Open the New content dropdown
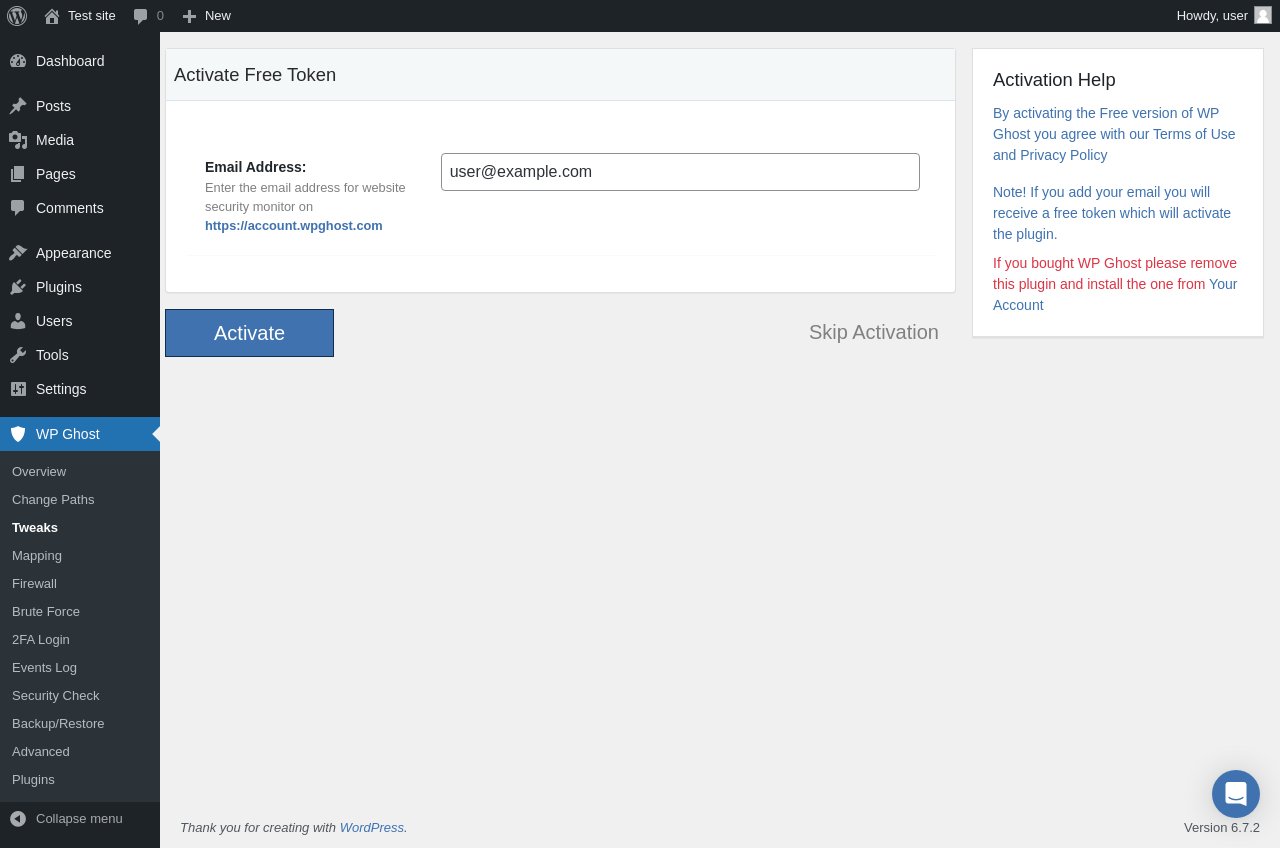Viewport: 1280px width, 848px height. coord(207,16)
